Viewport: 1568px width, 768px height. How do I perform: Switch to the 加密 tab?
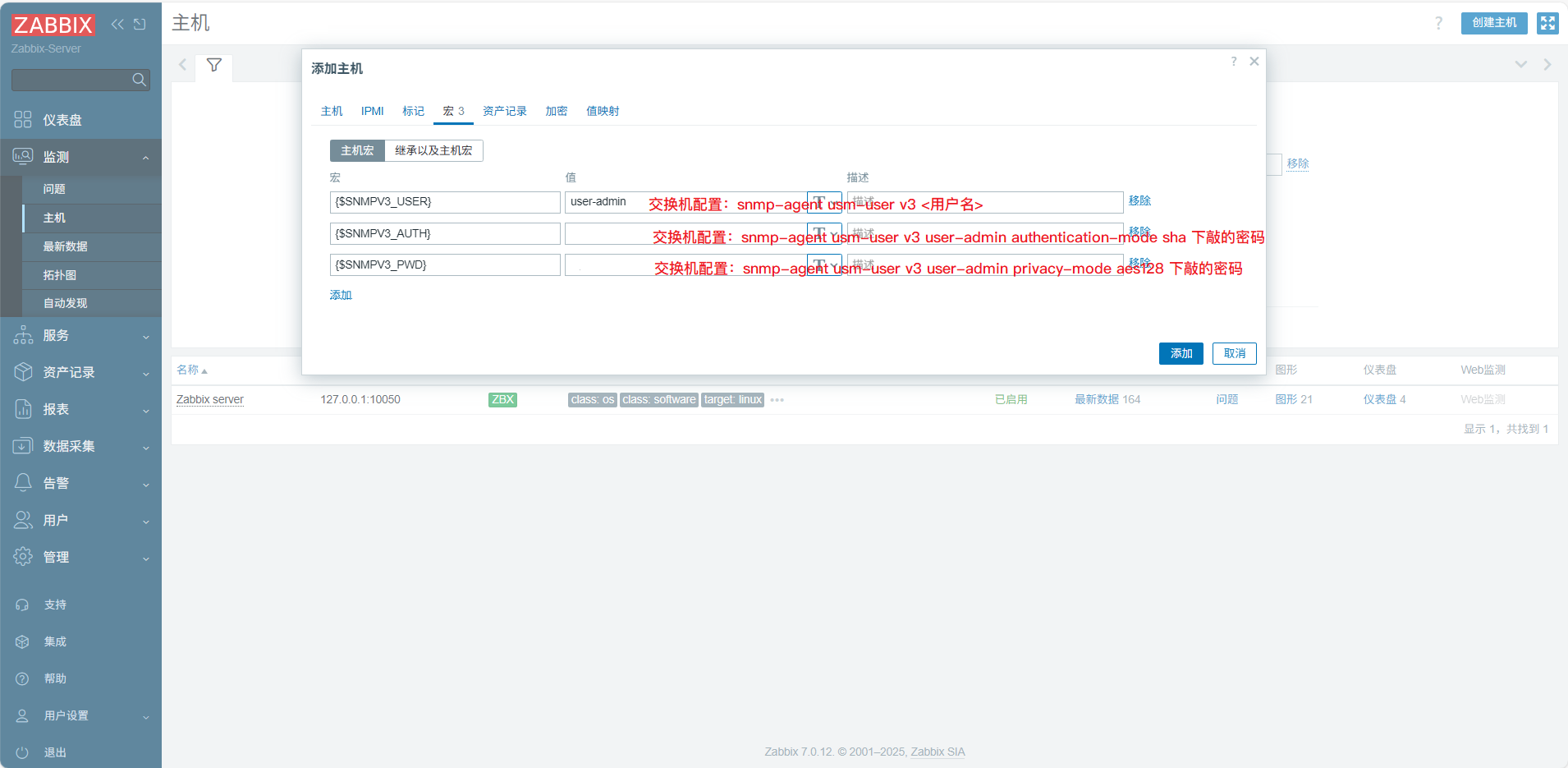coord(557,111)
